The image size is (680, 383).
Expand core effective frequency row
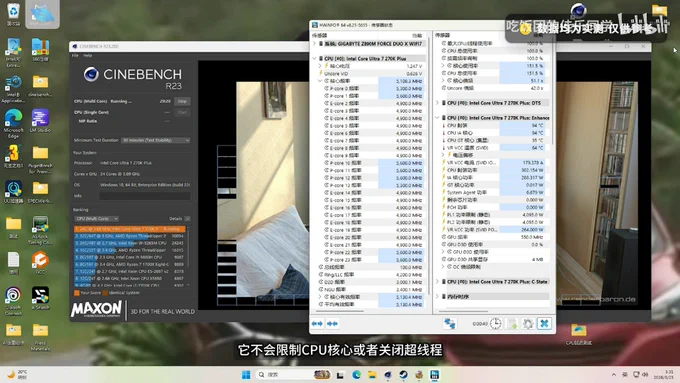(320, 297)
